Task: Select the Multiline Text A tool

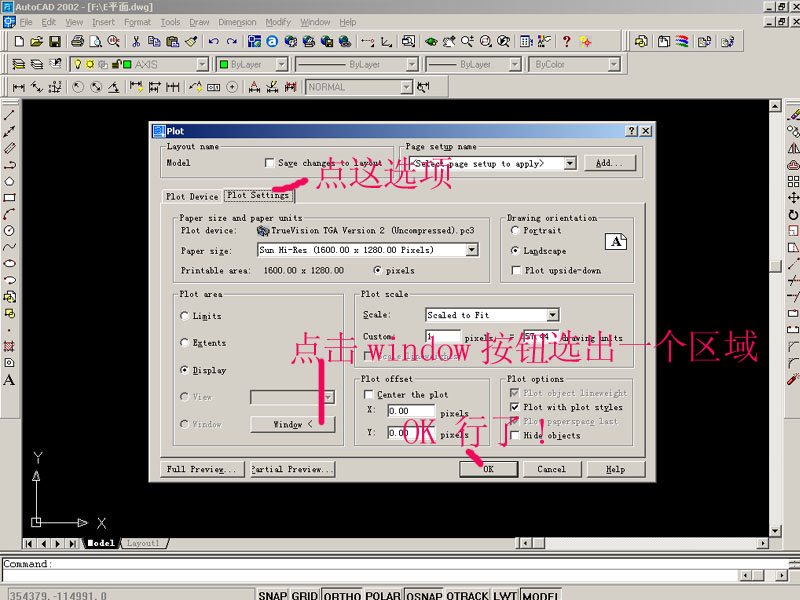Action: coord(9,380)
